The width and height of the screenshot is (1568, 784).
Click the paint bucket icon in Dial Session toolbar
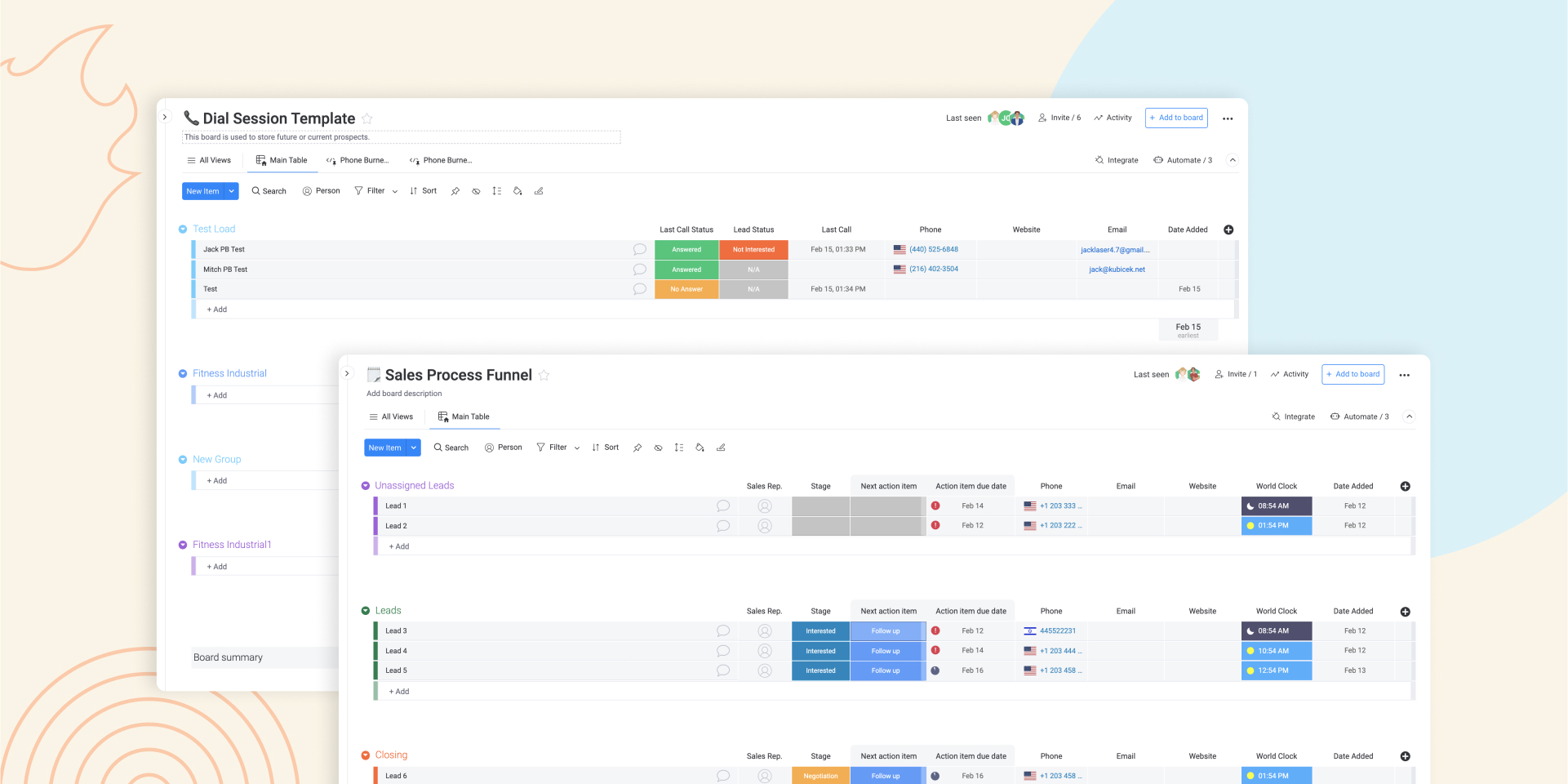click(517, 191)
